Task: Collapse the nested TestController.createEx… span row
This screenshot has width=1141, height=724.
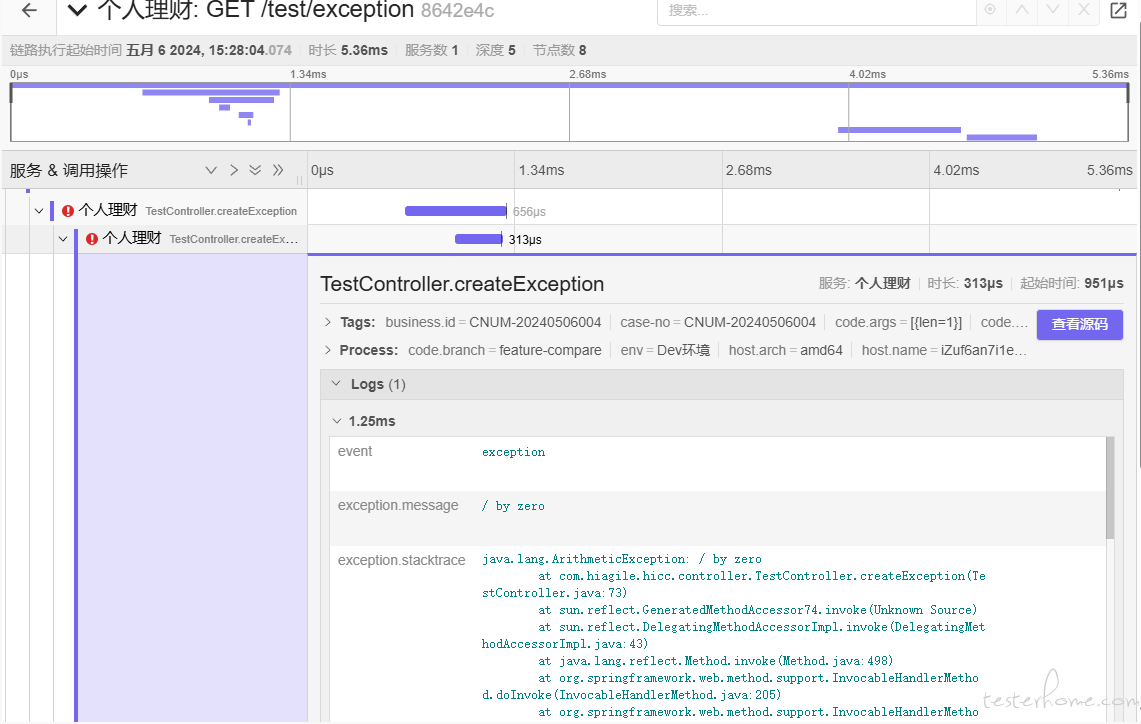Action: (63, 239)
